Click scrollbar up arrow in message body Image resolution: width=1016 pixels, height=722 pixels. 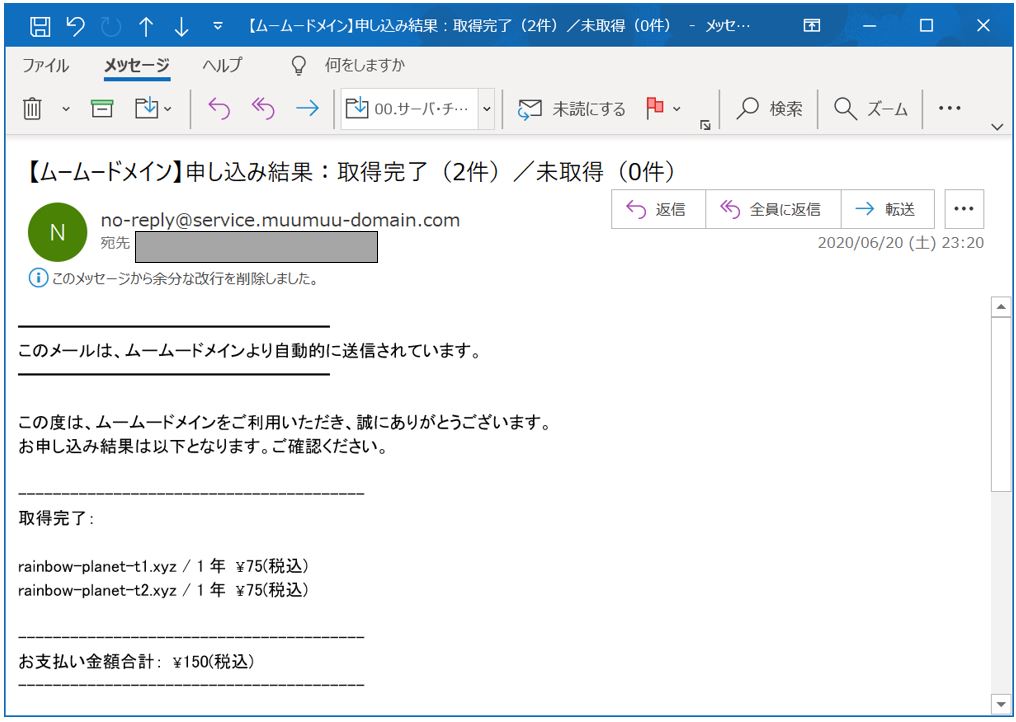pos(1001,307)
